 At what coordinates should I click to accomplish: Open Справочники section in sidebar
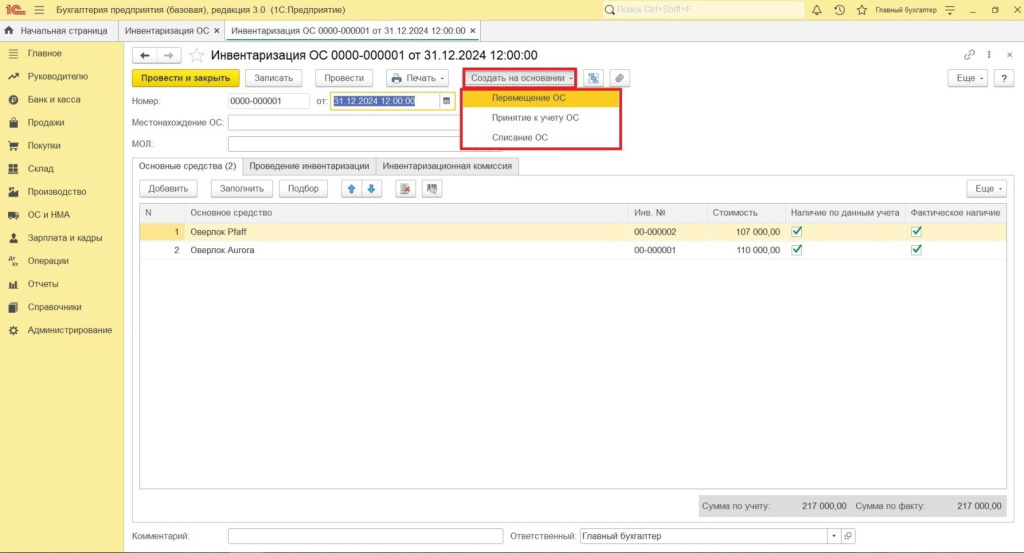pyautogui.click(x=54, y=307)
